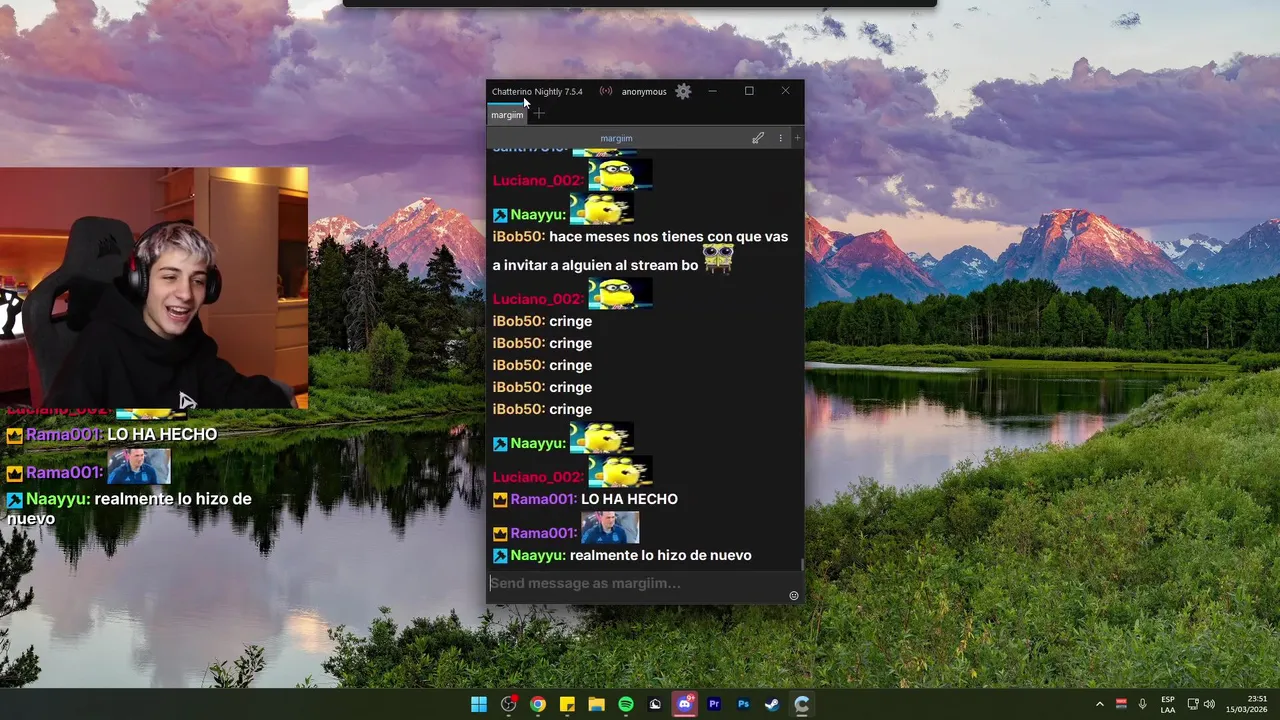Maximize the Chatterino window

click(x=749, y=91)
